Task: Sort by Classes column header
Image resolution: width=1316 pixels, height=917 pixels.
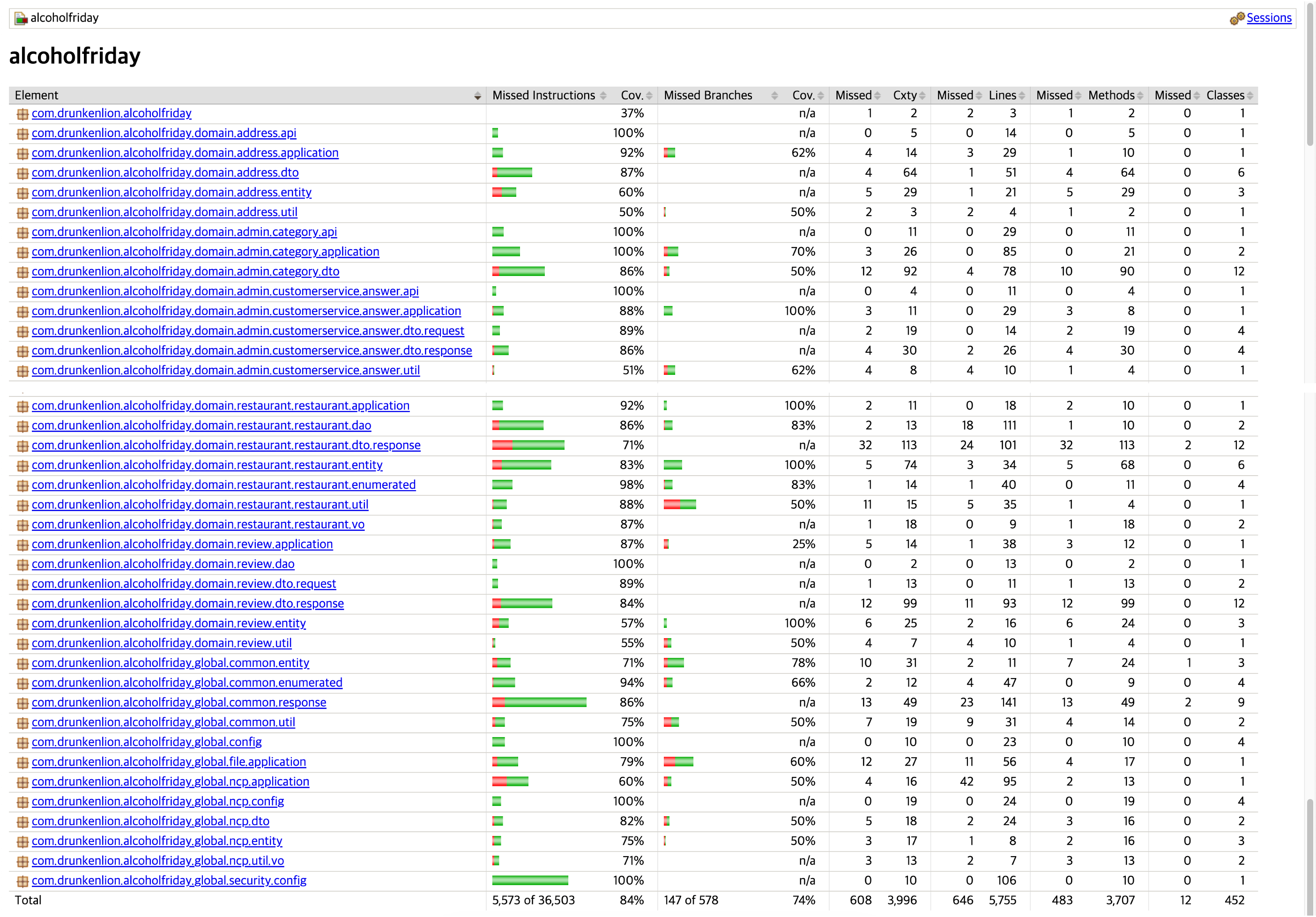Action: [x=1225, y=95]
